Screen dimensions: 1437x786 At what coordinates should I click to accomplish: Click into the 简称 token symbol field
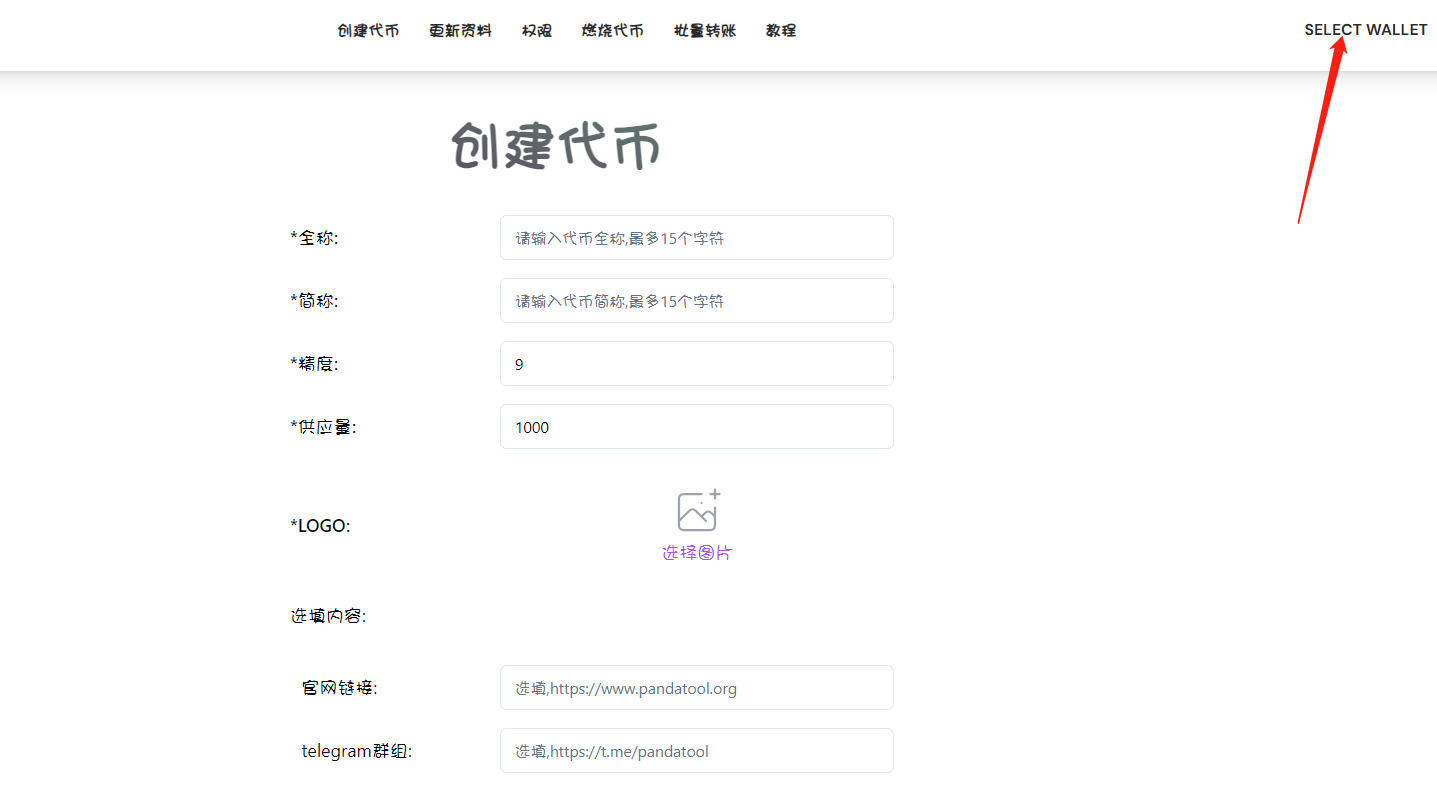(696, 301)
